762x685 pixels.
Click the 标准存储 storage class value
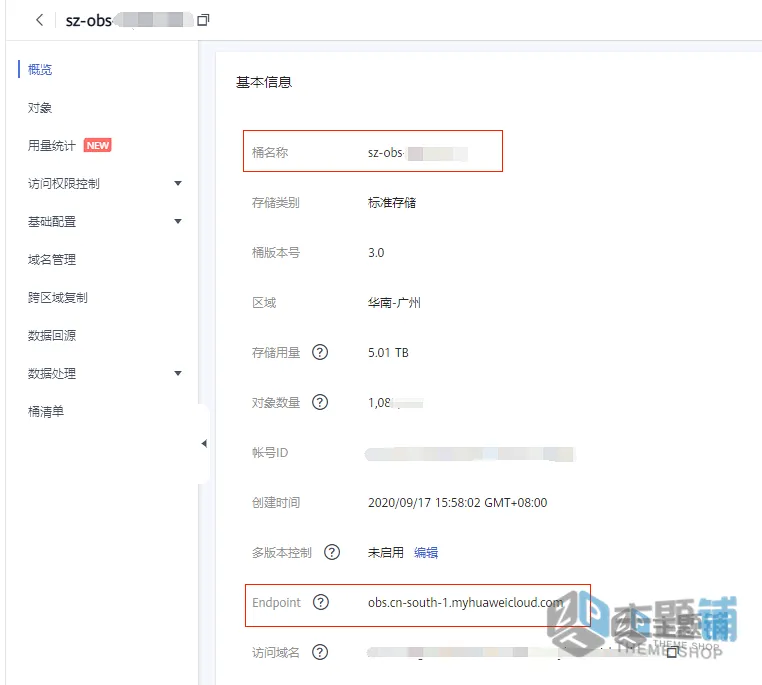click(392, 203)
